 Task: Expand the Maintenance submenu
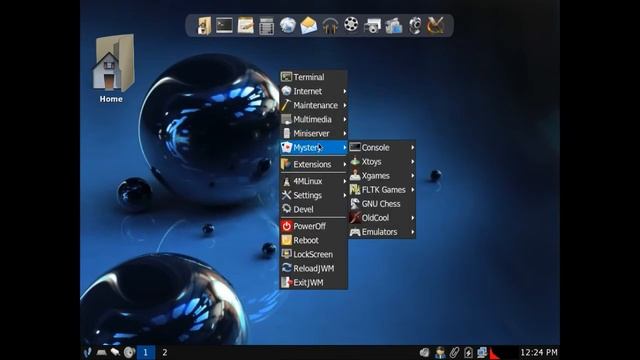point(313,105)
